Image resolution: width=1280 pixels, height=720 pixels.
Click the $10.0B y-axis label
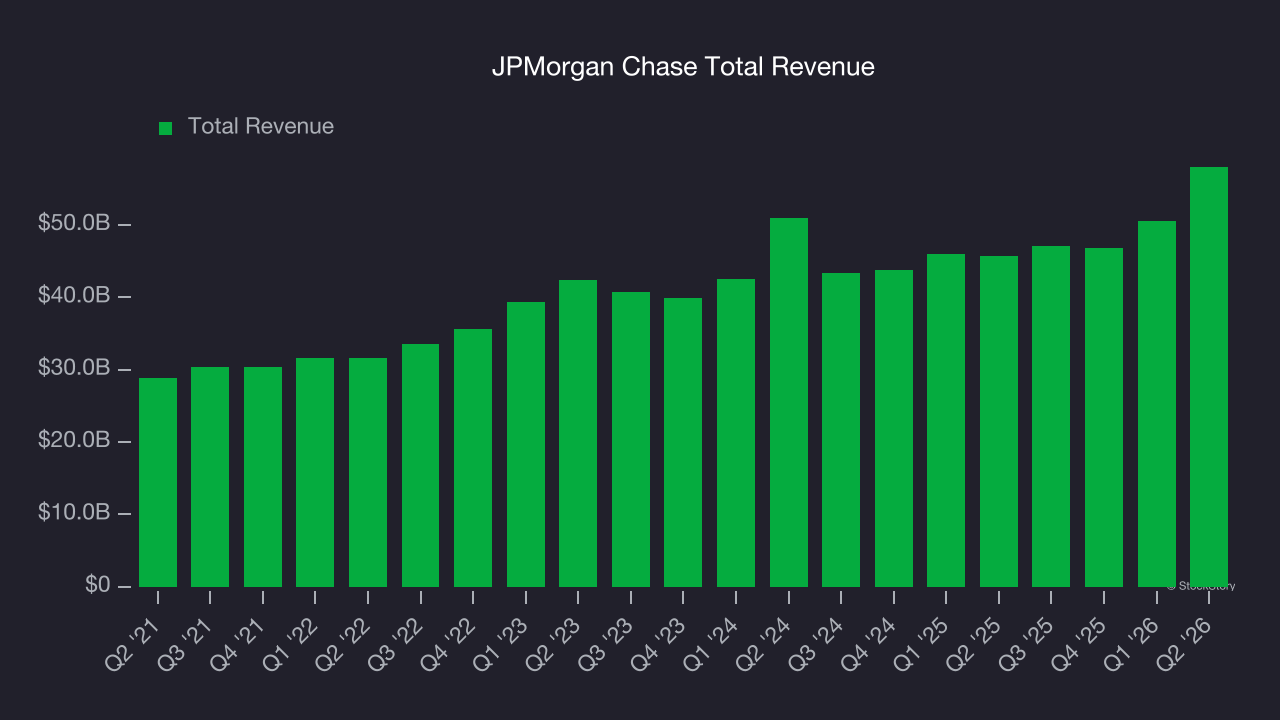(x=74, y=513)
